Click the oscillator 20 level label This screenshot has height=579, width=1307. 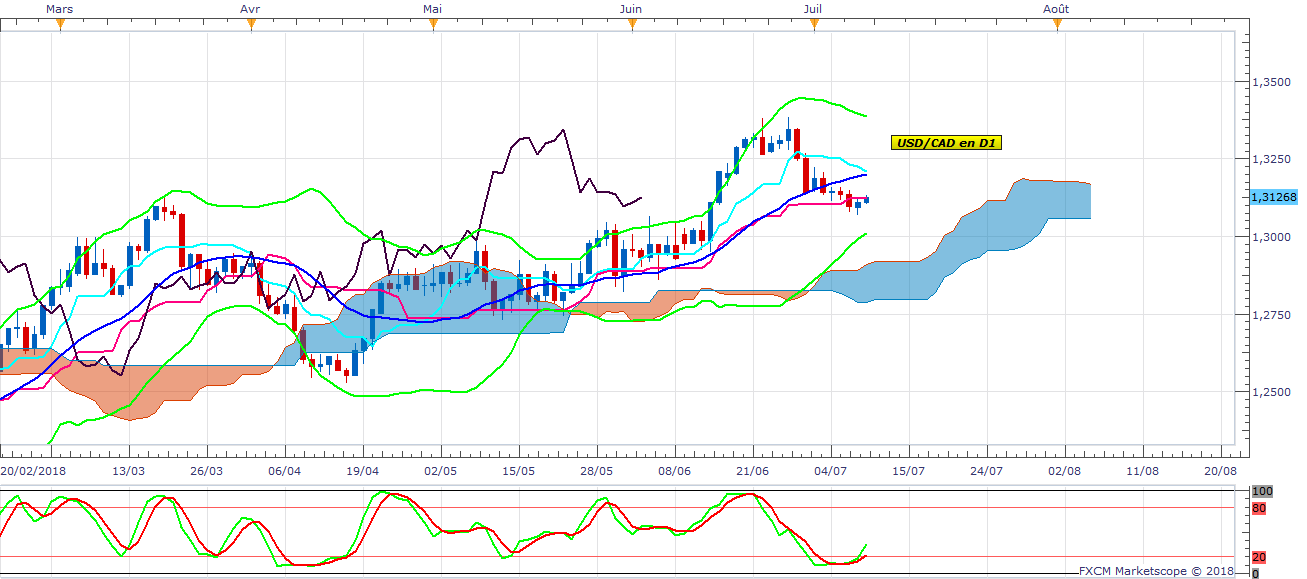(x=1259, y=557)
